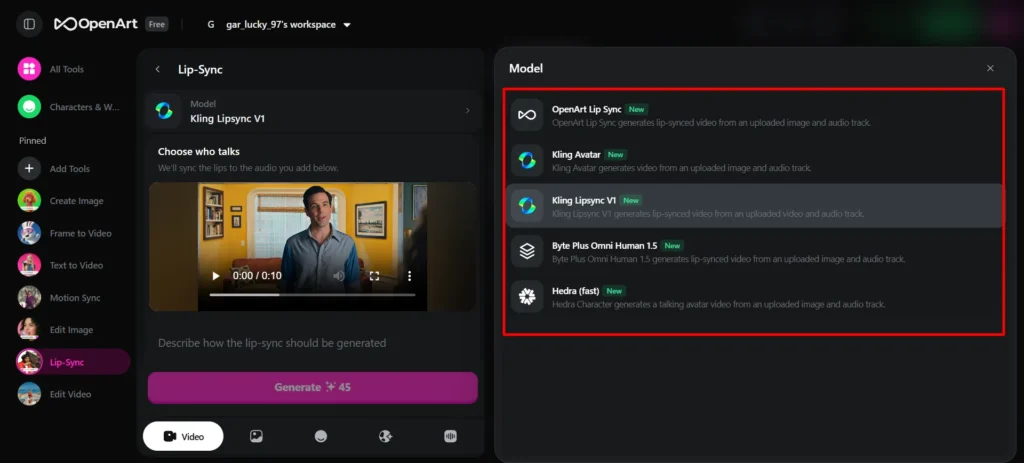
Task: Expand the Kling Lipsync V1 model selector
Action: pyautogui.click(x=312, y=111)
